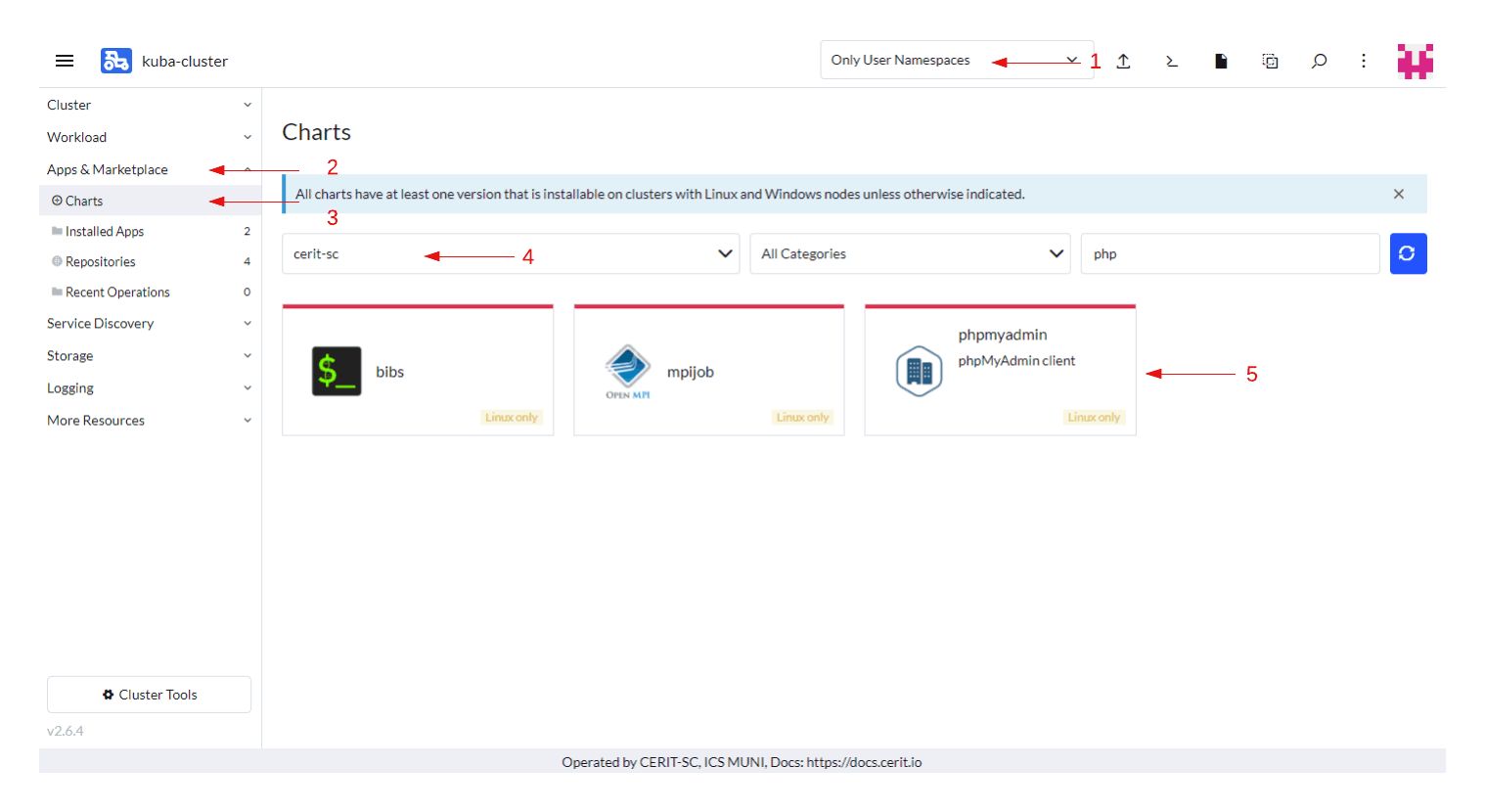Expand the Storage sidebar section
Image resolution: width=1485 pixels, height=812 pixels.
pyautogui.click(x=149, y=355)
